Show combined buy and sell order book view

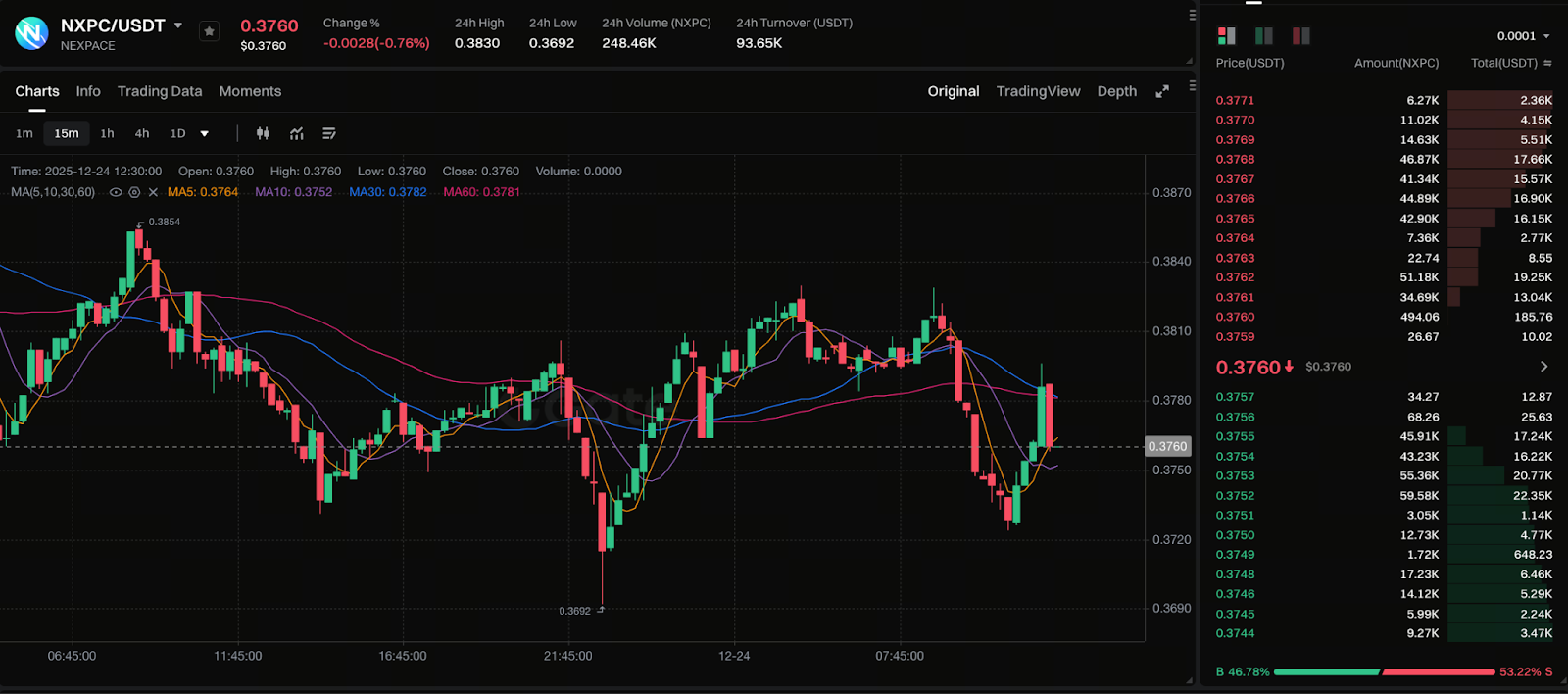pyautogui.click(x=1227, y=36)
